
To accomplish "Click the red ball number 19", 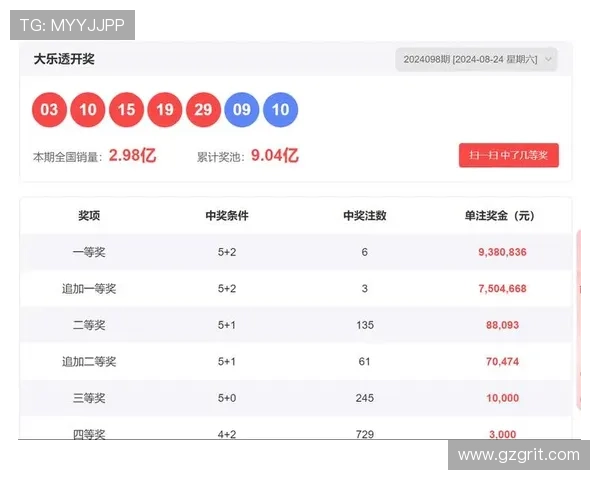I will click(x=165, y=109).
